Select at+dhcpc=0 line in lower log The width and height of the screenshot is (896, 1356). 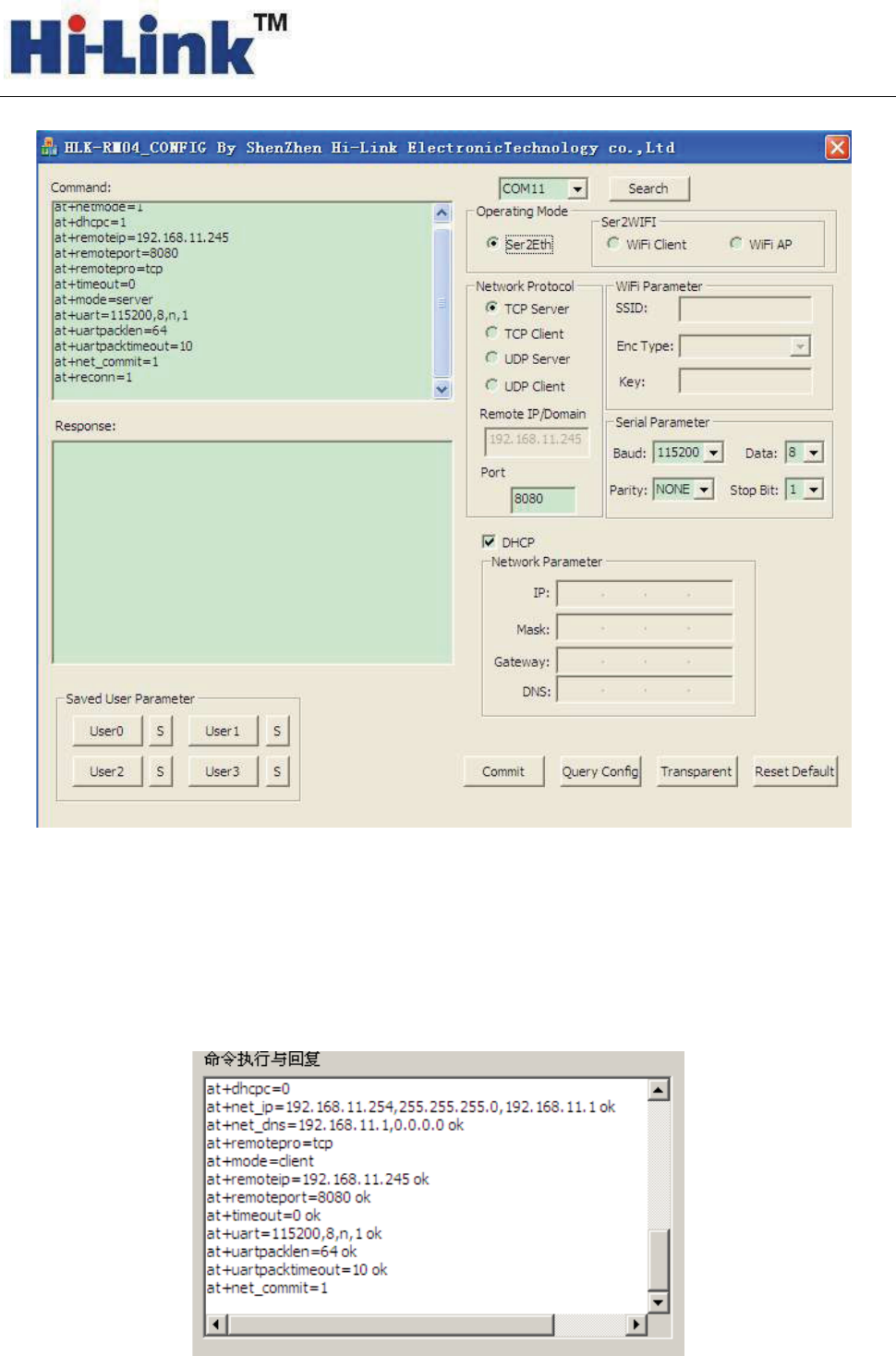248,1089
